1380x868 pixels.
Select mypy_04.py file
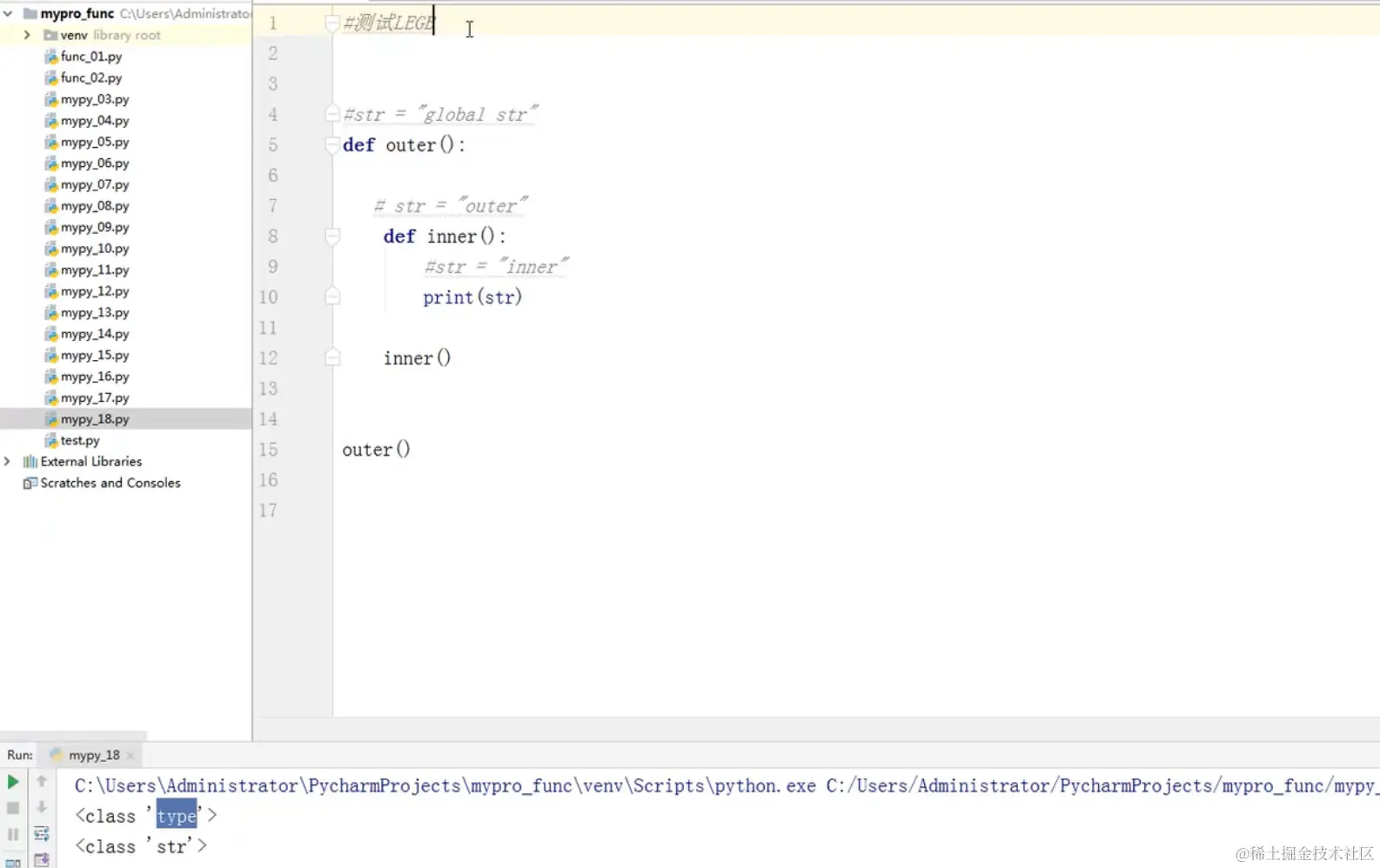point(94,120)
